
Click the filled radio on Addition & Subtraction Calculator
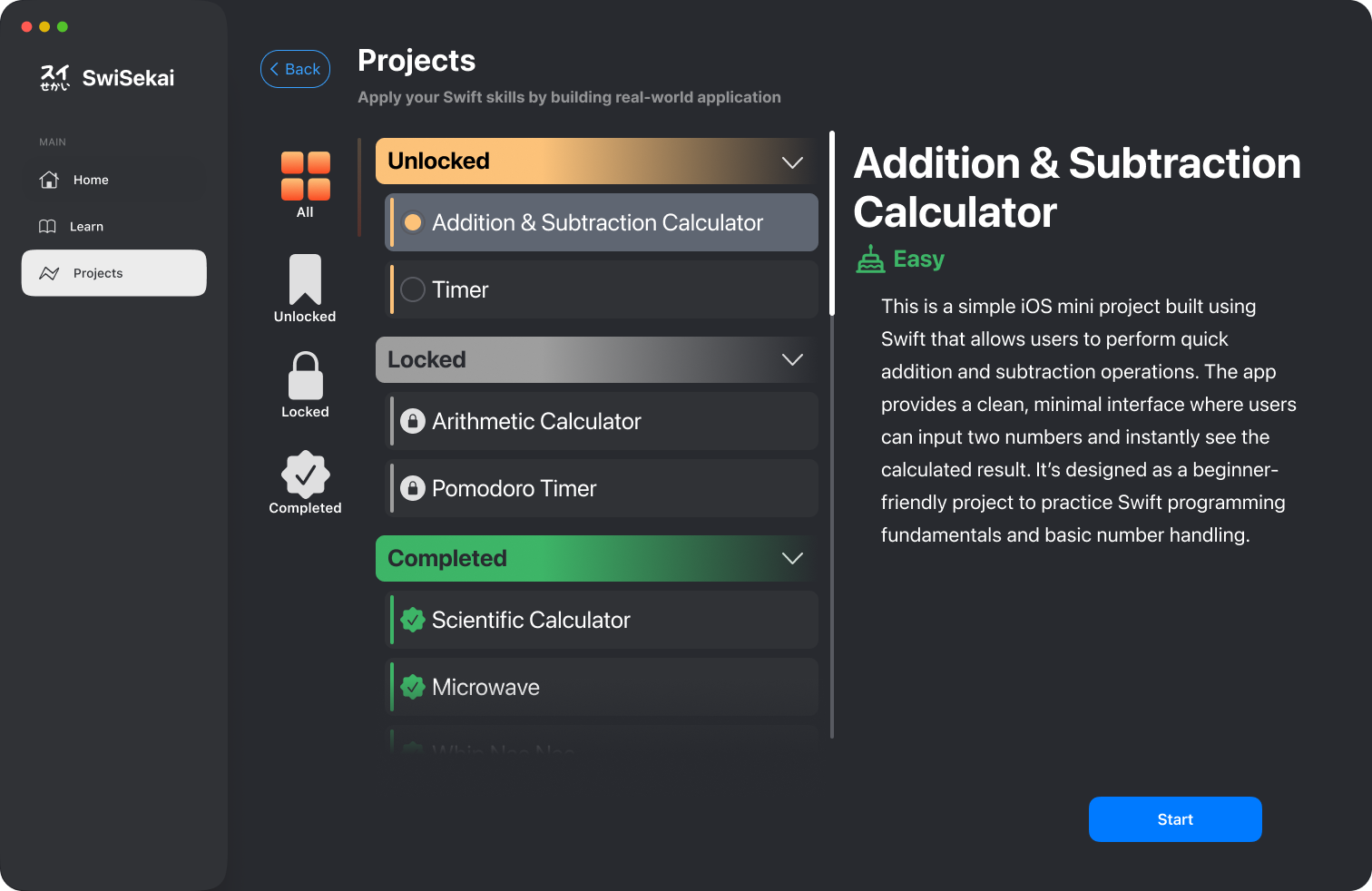pos(413,222)
